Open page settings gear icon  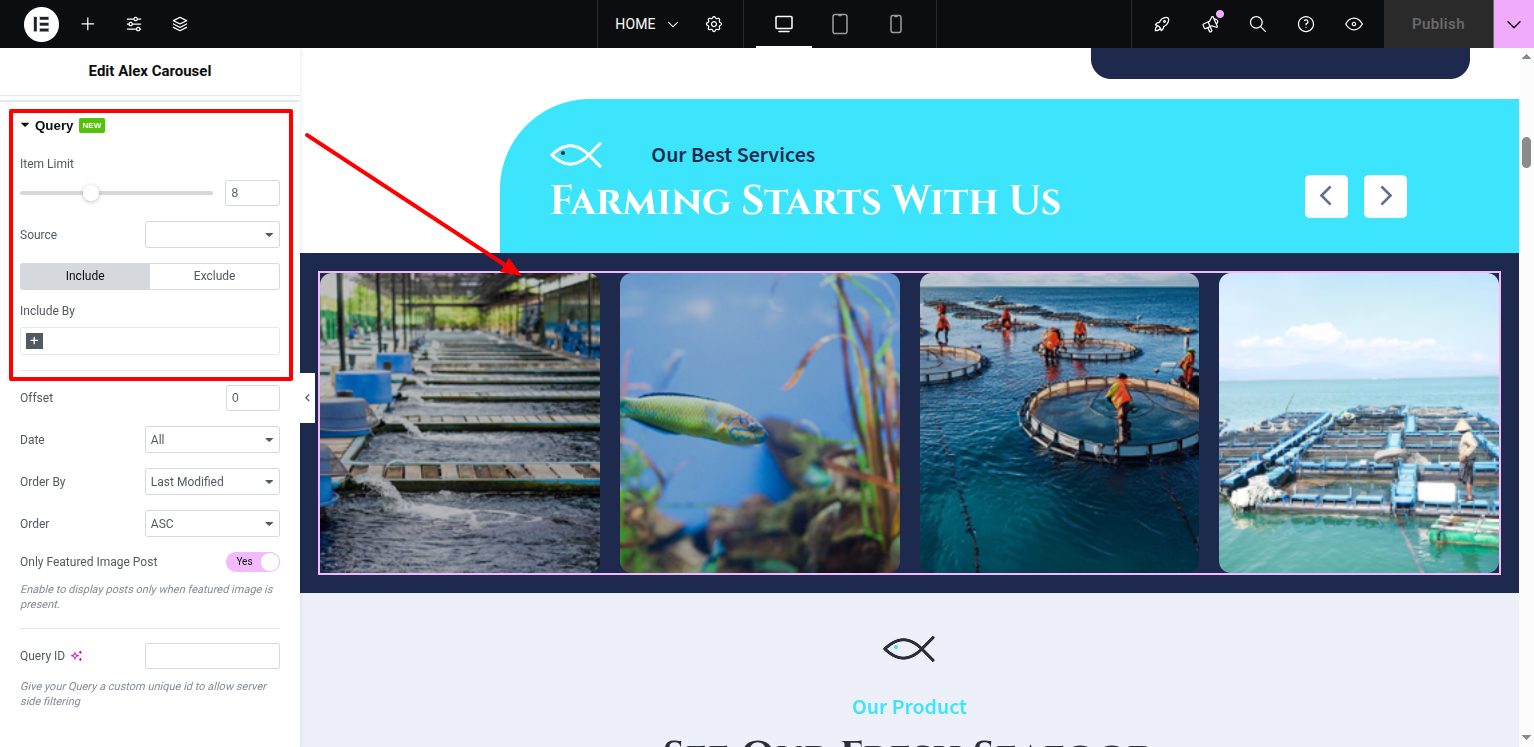[x=714, y=24]
